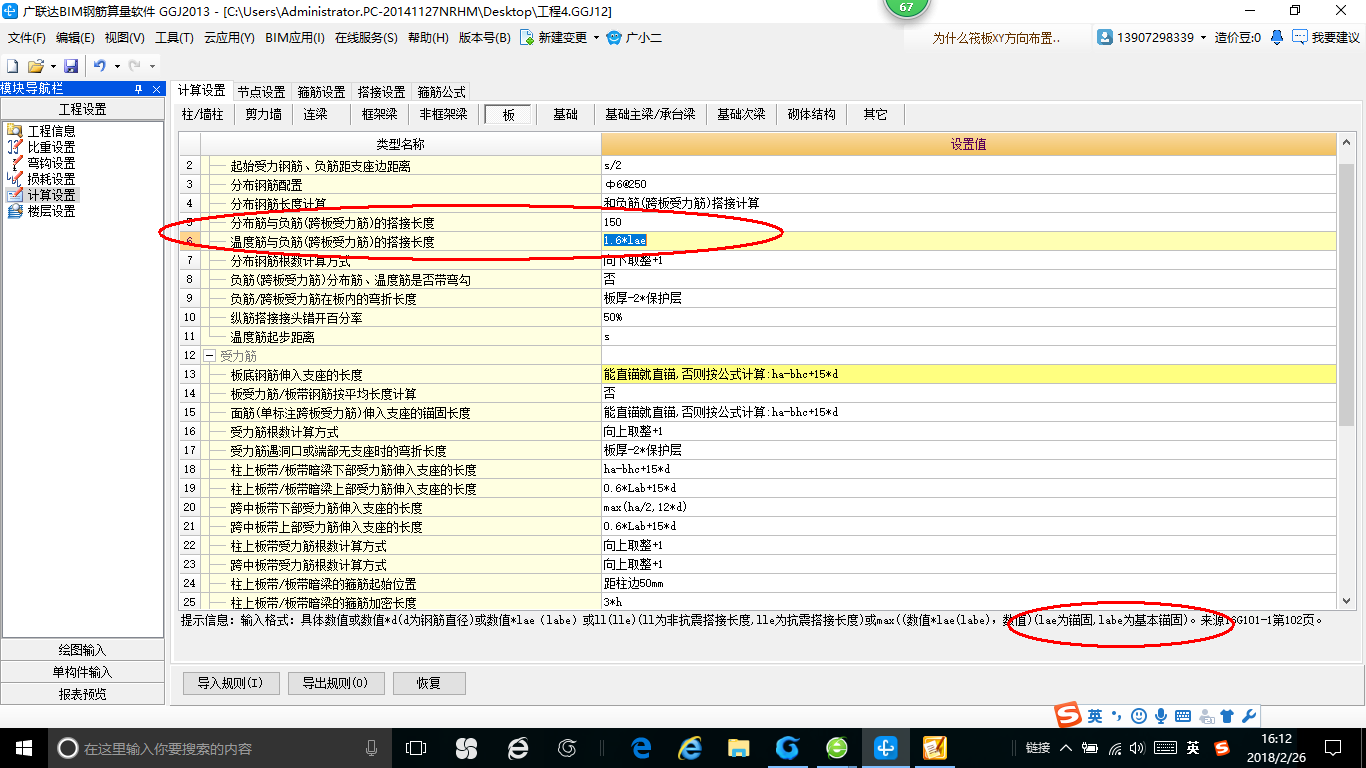The width and height of the screenshot is (1366, 768).
Task: Select 楼层设置 in navigation tree
Action: pos(51,211)
